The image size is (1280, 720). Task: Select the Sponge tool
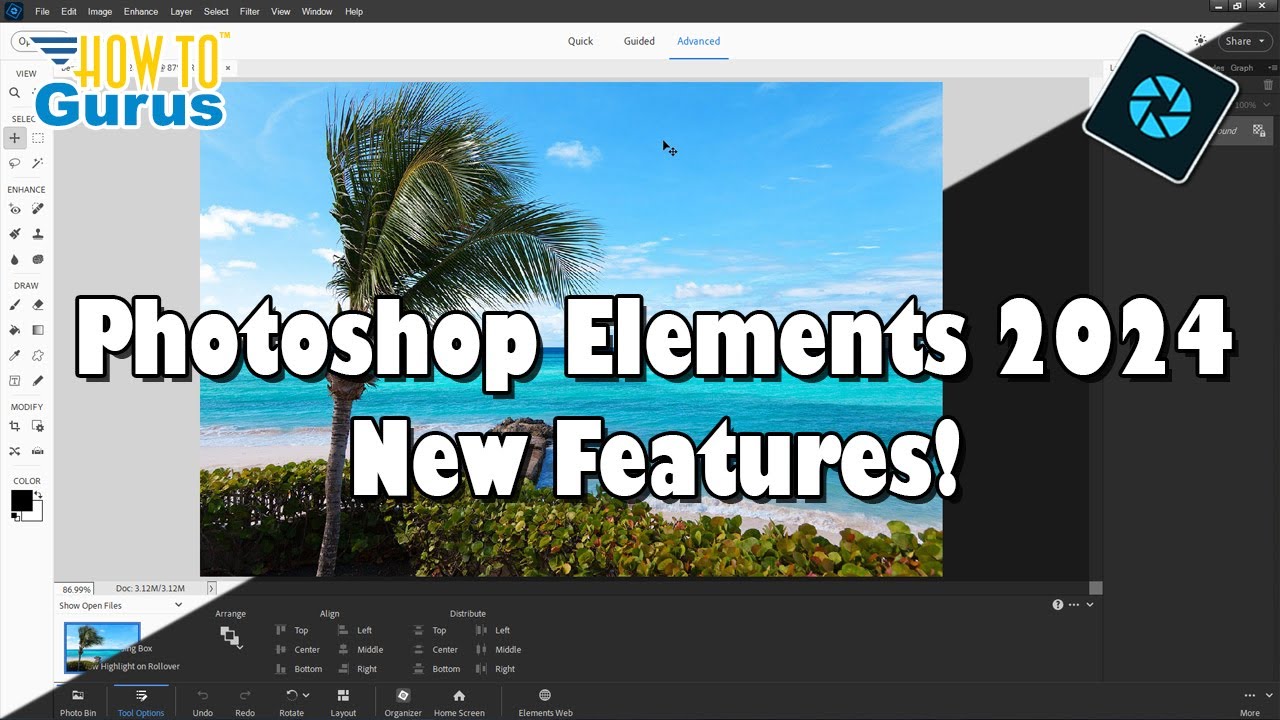pyautogui.click(x=38, y=259)
